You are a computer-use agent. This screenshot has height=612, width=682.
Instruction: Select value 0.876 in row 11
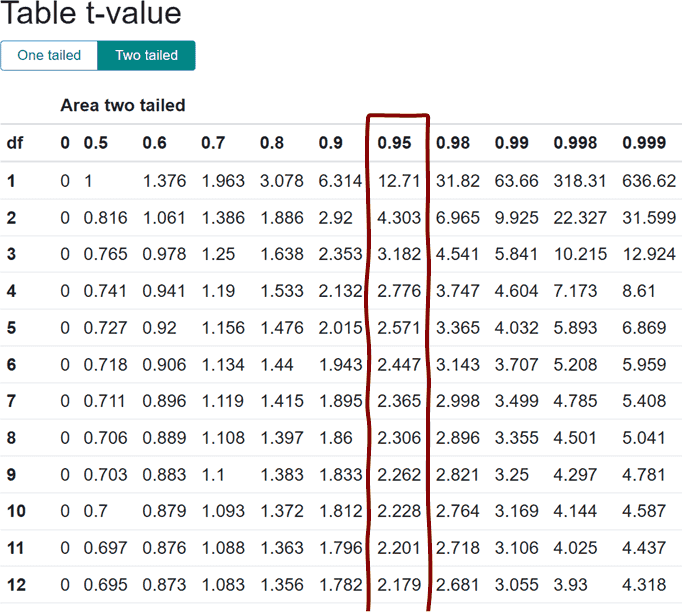[x=164, y=548]
